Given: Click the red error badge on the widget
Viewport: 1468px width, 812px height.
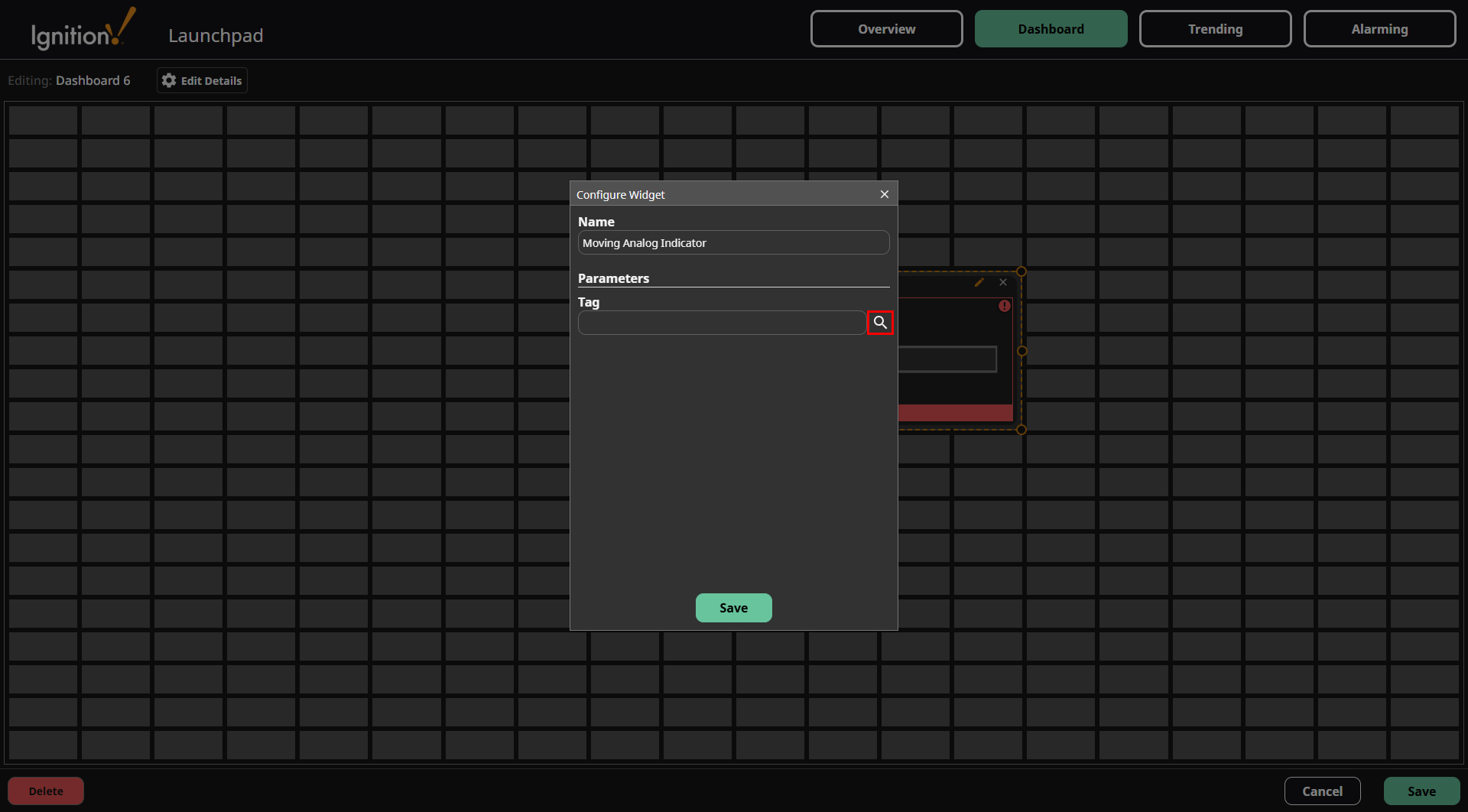Looking at the screenshot, I should pos(1004,305).
